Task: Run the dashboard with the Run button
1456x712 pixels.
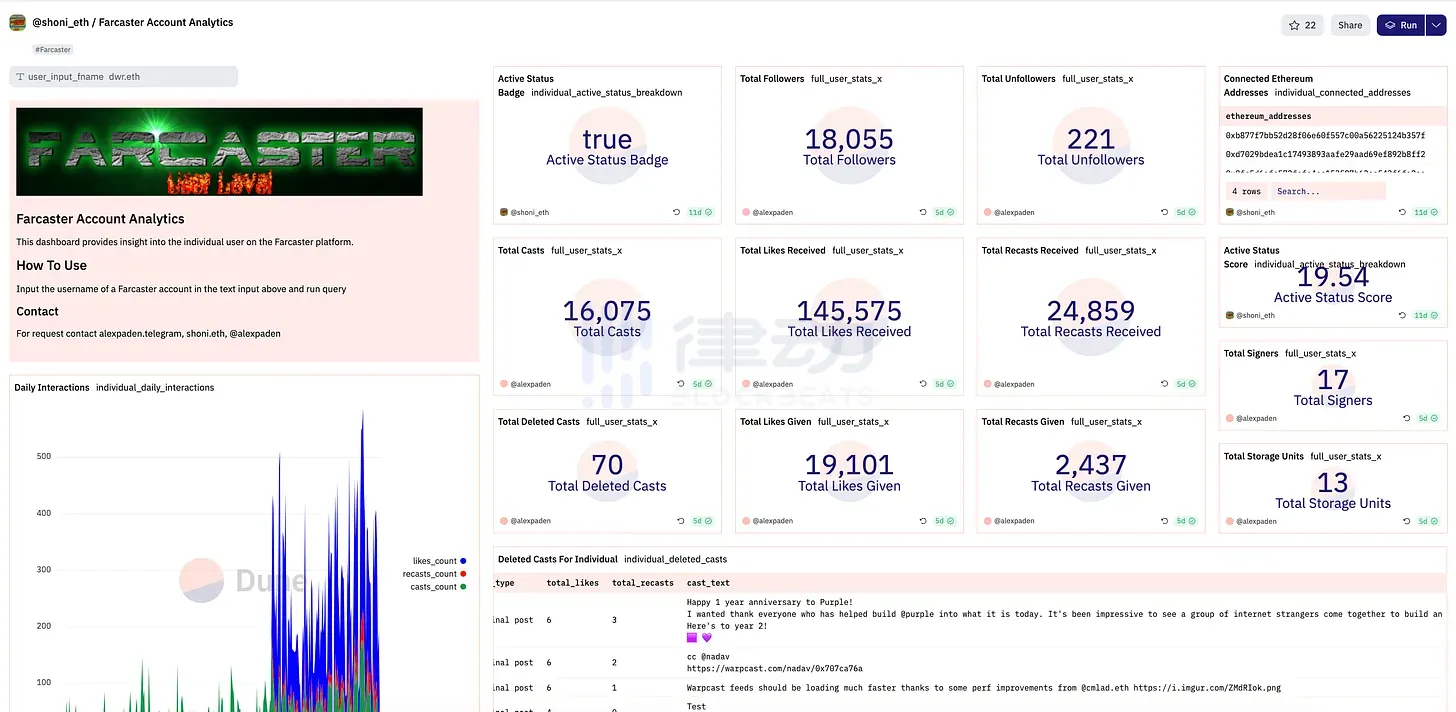Action: click(1400, 25)
